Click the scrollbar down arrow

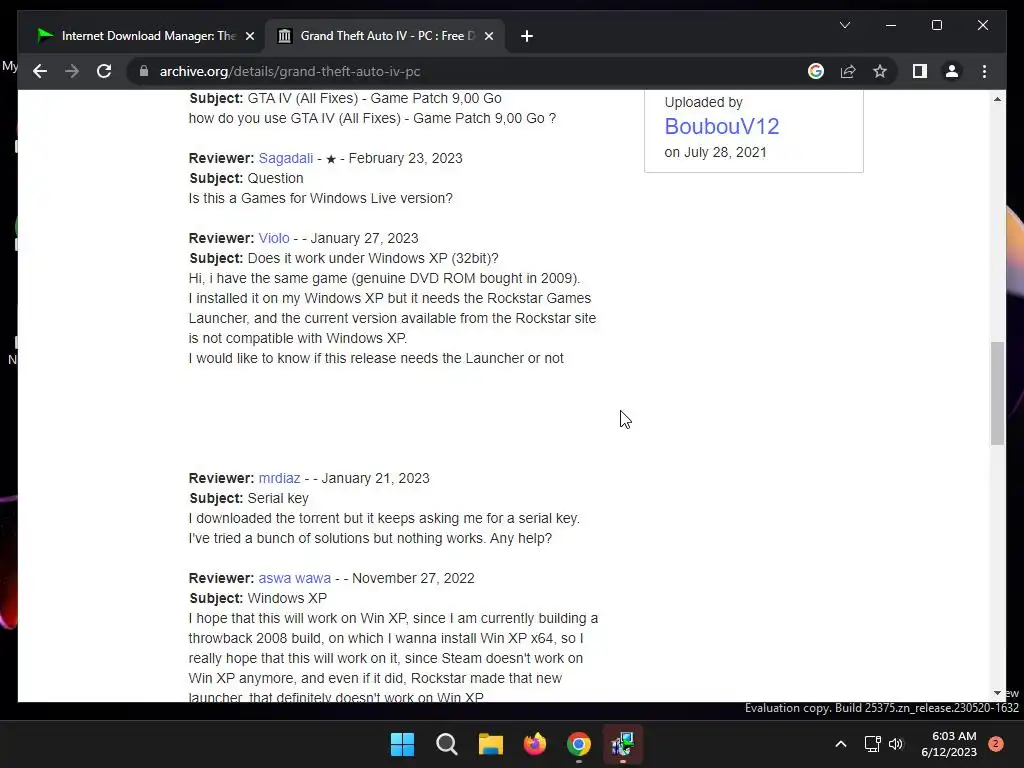[x=997, y=693]
